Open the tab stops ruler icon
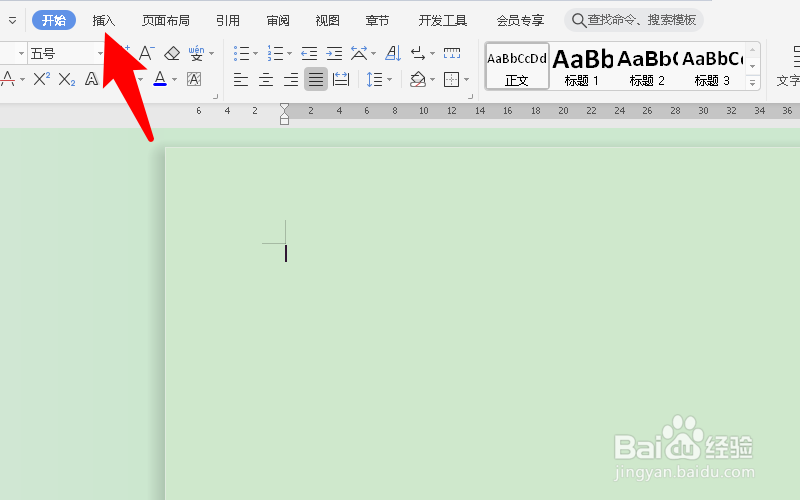 [452, 53]
